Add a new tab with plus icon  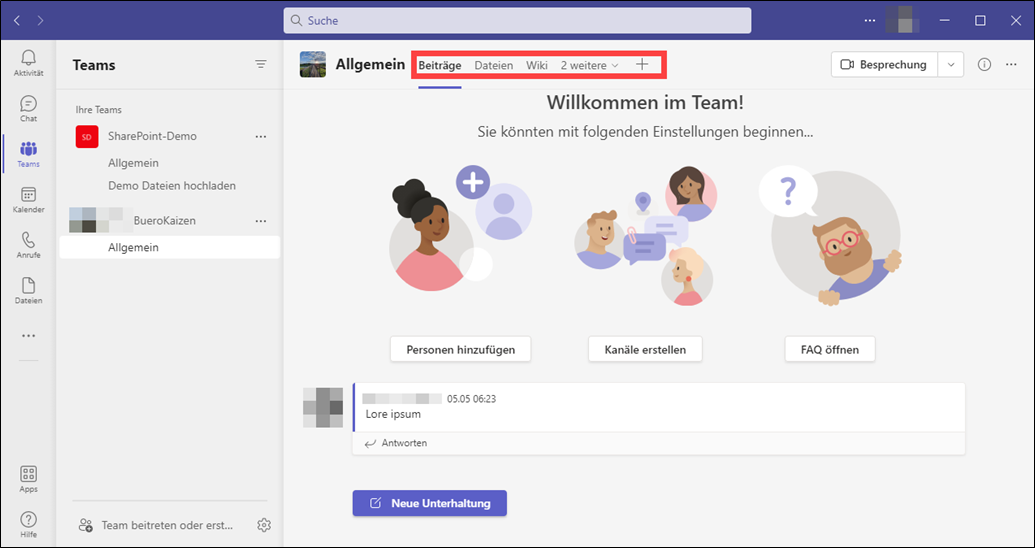(642, 65)
